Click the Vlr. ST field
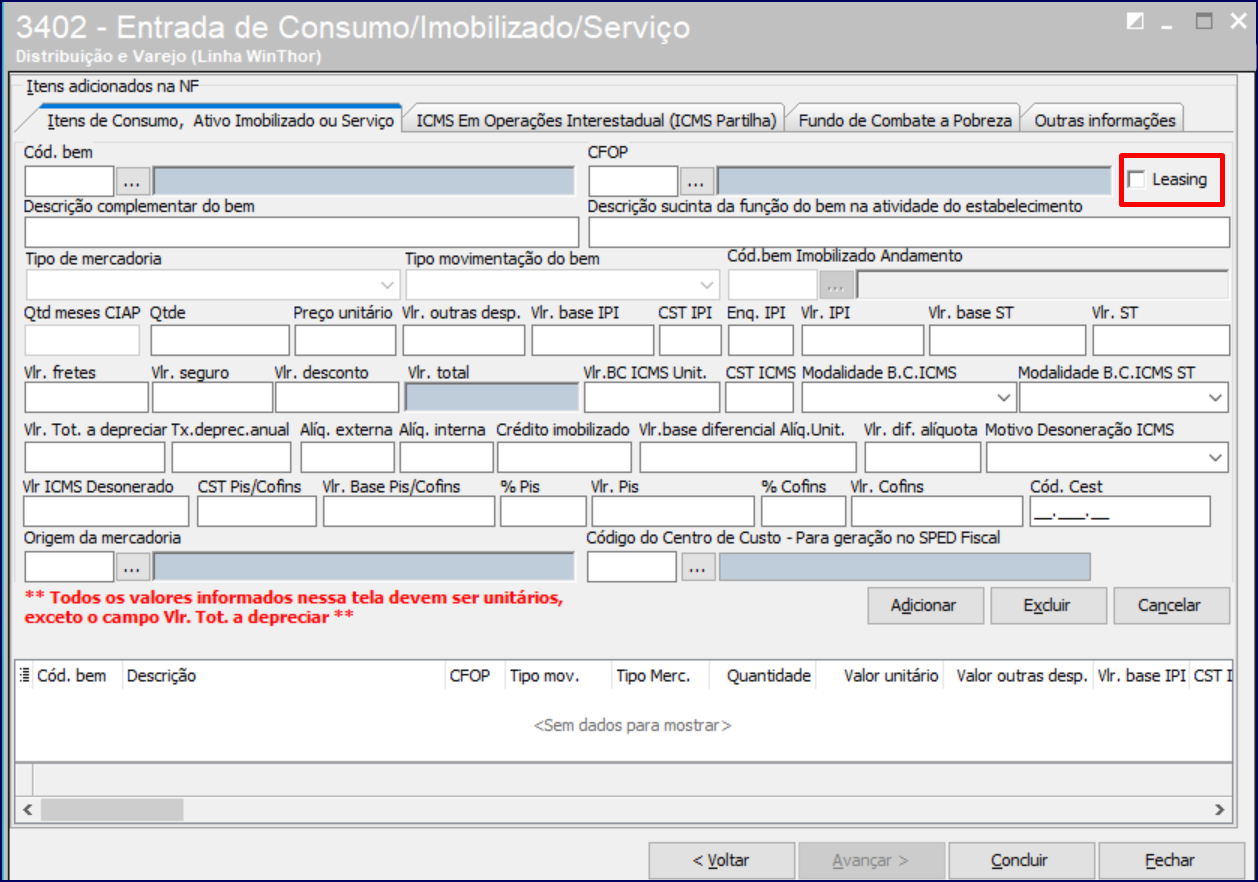 point(1161,340)
